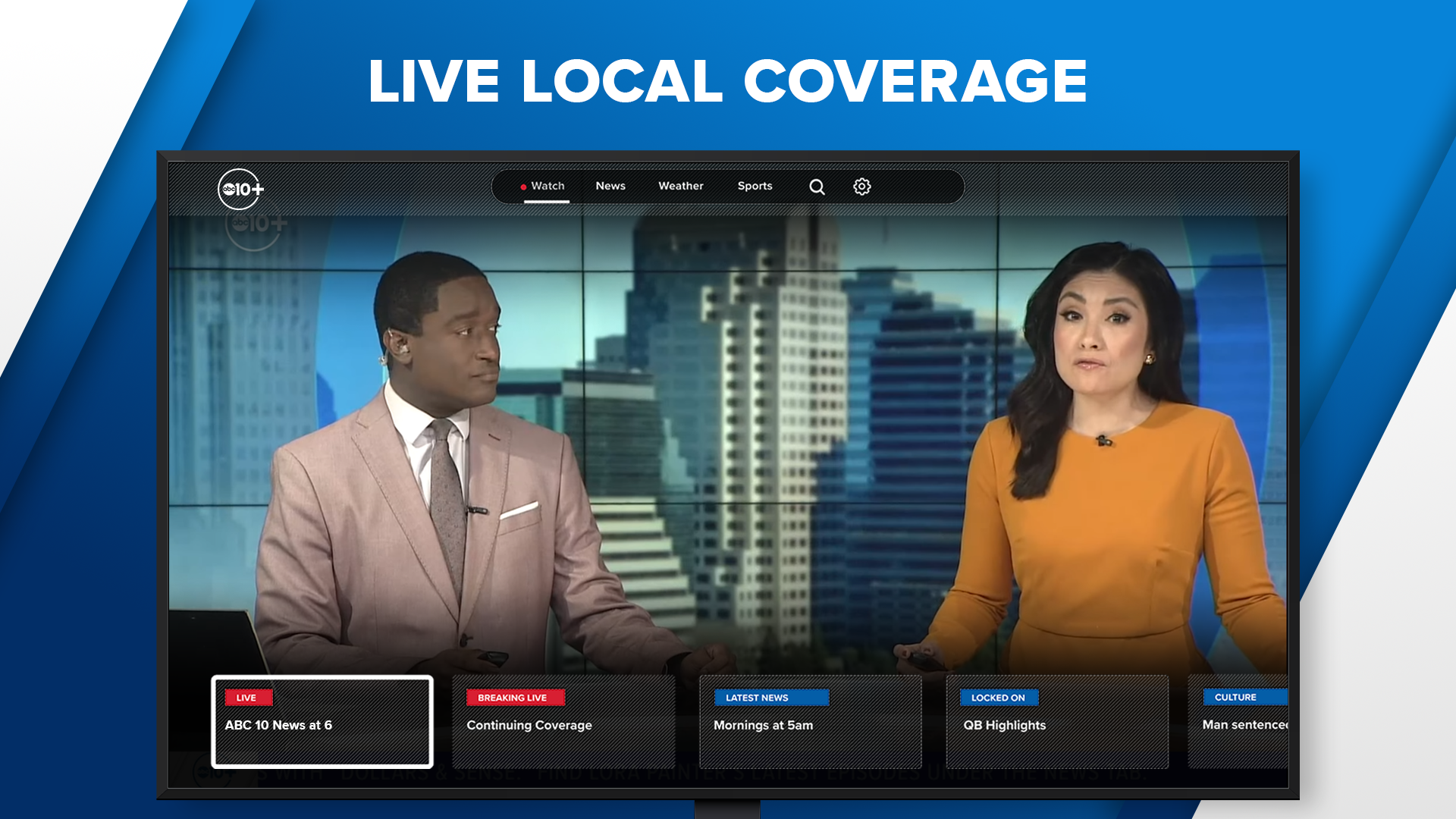Click the LOCKED ON badge

point(999,698)
